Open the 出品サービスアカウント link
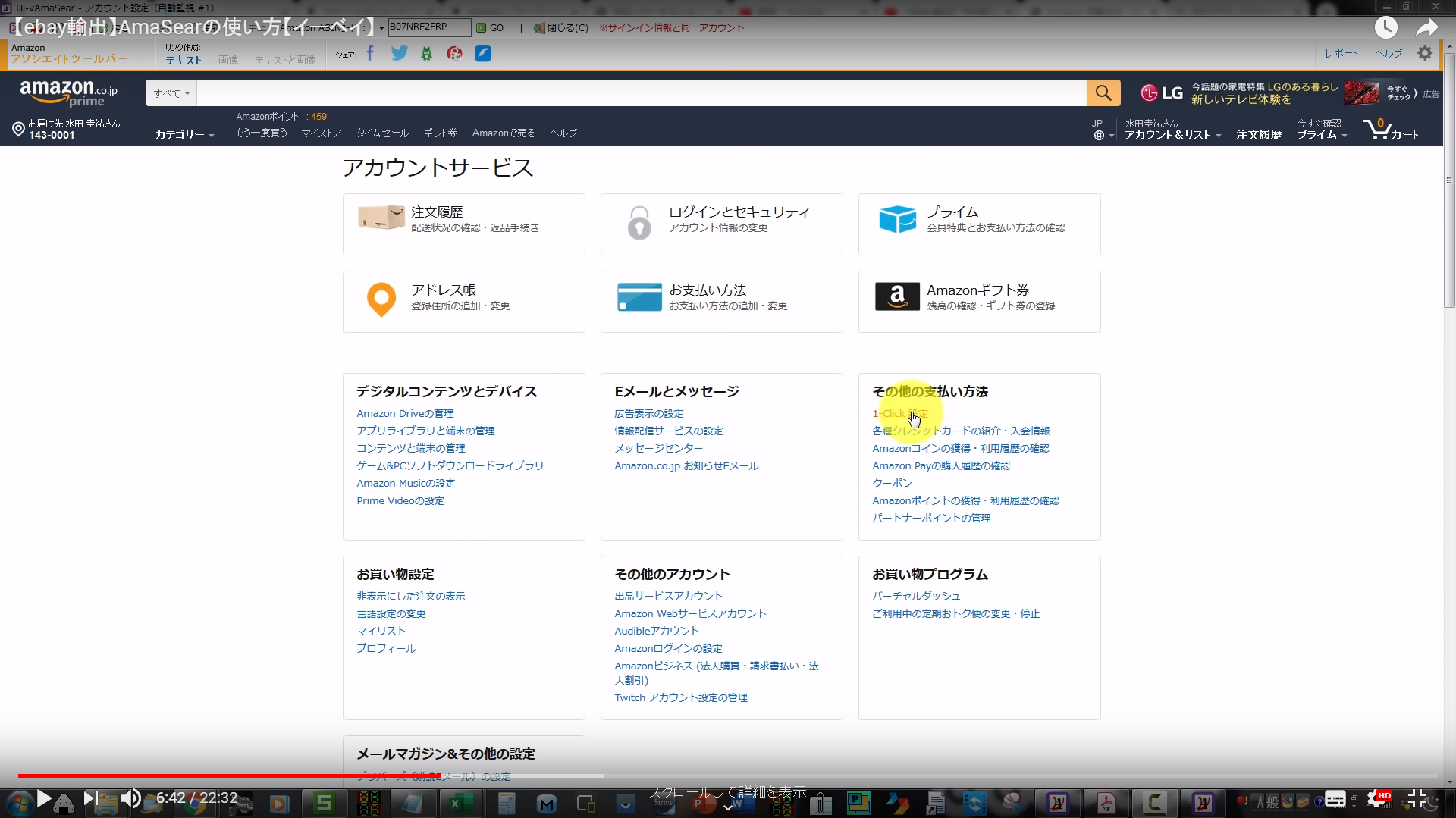This screenshot has width=1456, height=818. [x=669, y=596]
